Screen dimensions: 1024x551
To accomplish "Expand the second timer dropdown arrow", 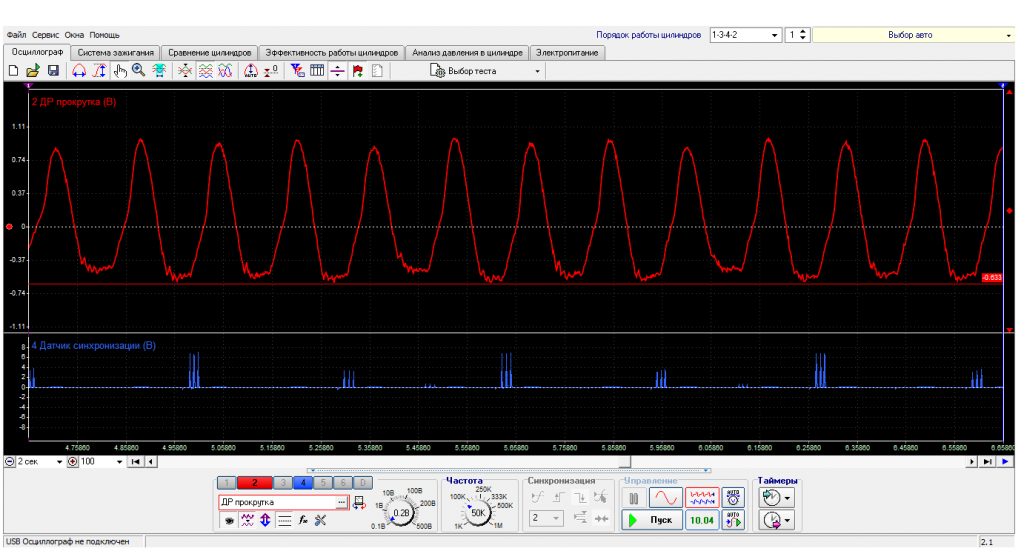I will click(788, 520).
